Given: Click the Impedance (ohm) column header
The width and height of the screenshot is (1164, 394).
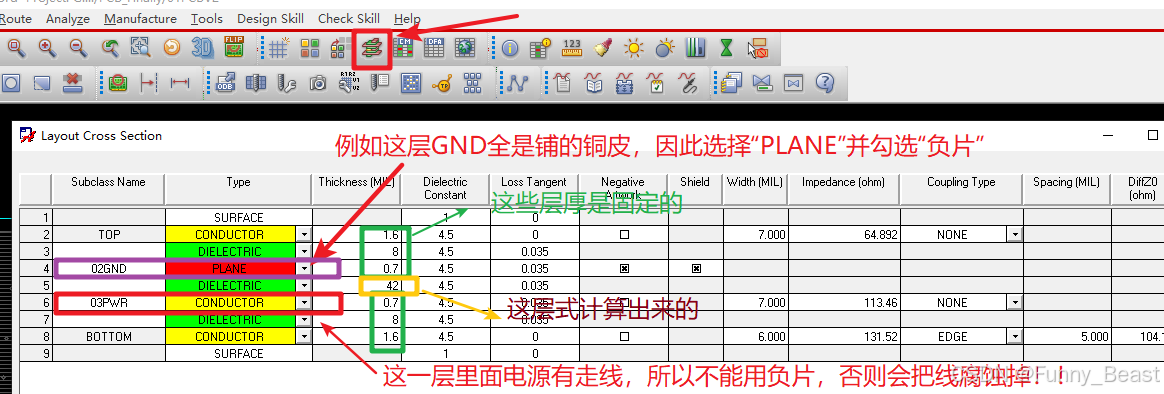Looking at the screenshot, I should [843, 189].
